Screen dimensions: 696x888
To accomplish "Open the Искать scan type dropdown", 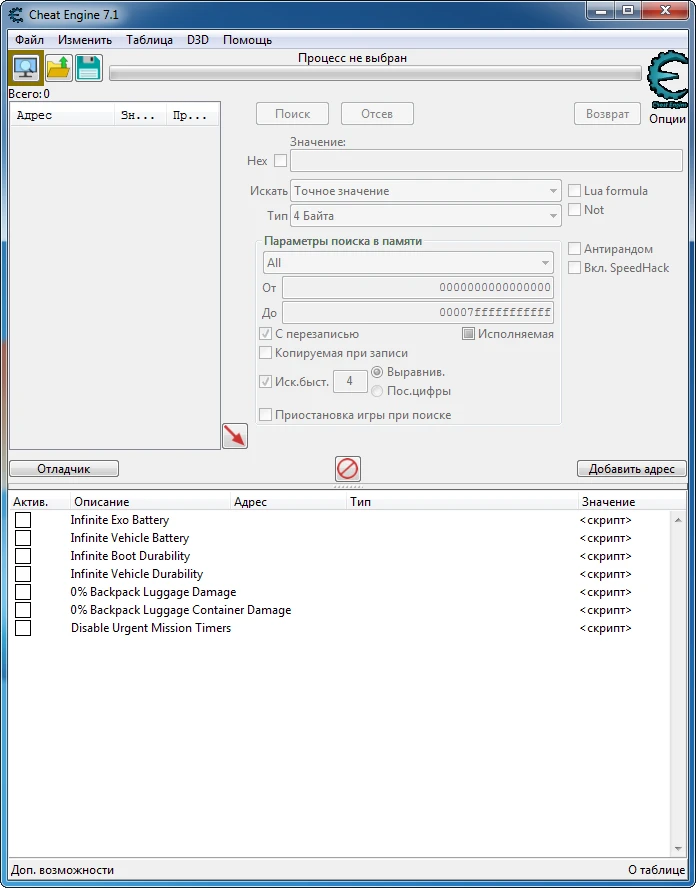I will 425,191.
